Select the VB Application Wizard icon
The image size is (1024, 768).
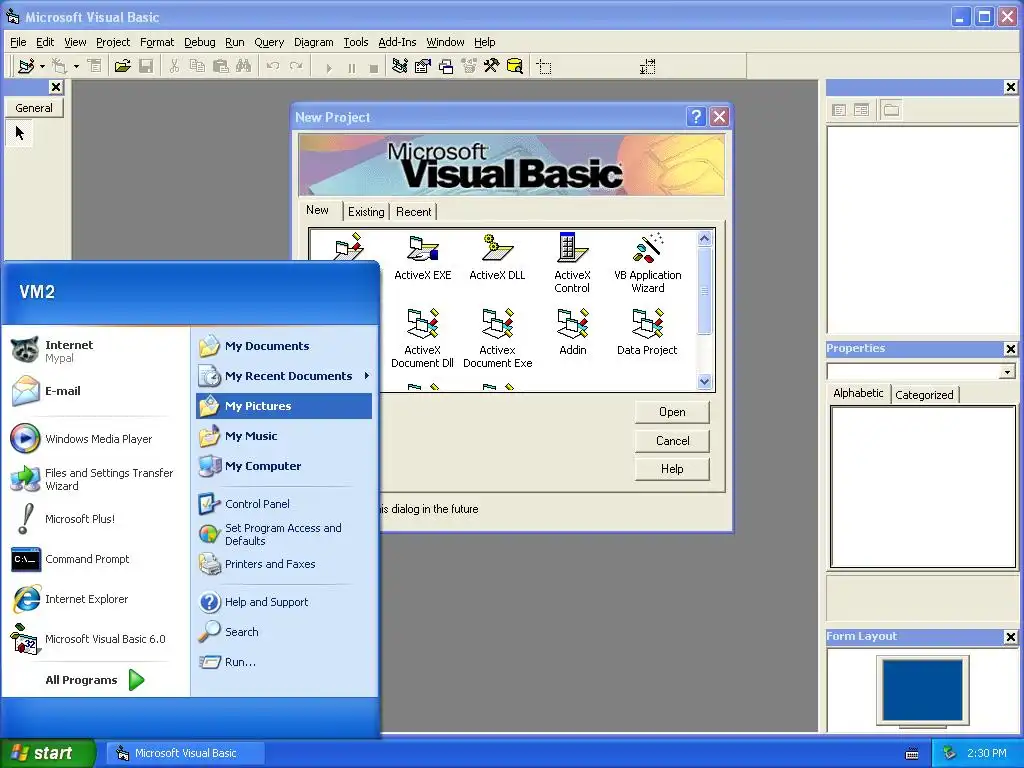click(648, 263)
